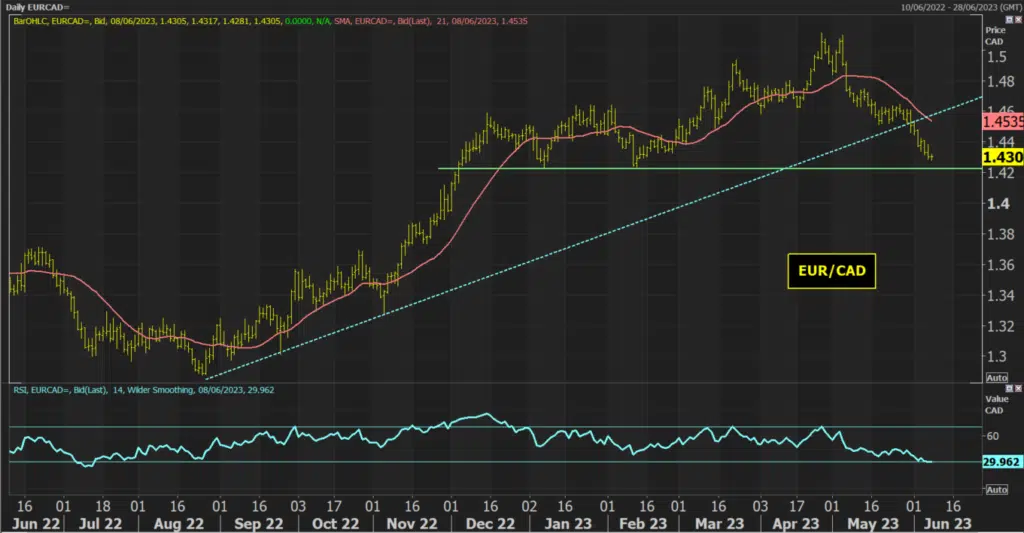Click the yellow 1.430 last price tag

click(1002, 157)
